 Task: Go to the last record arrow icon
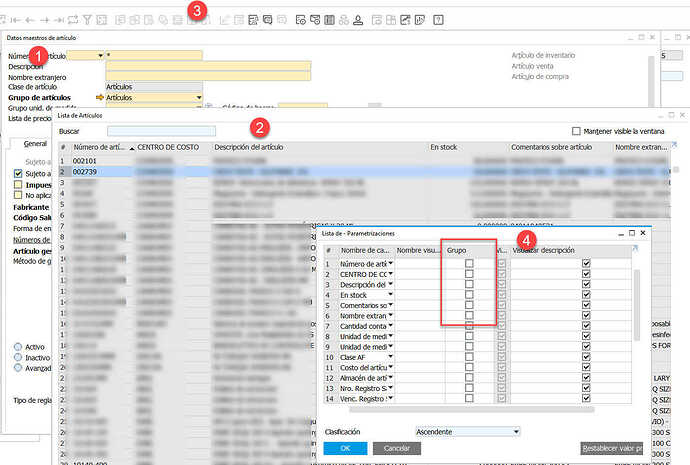point(60,19)
